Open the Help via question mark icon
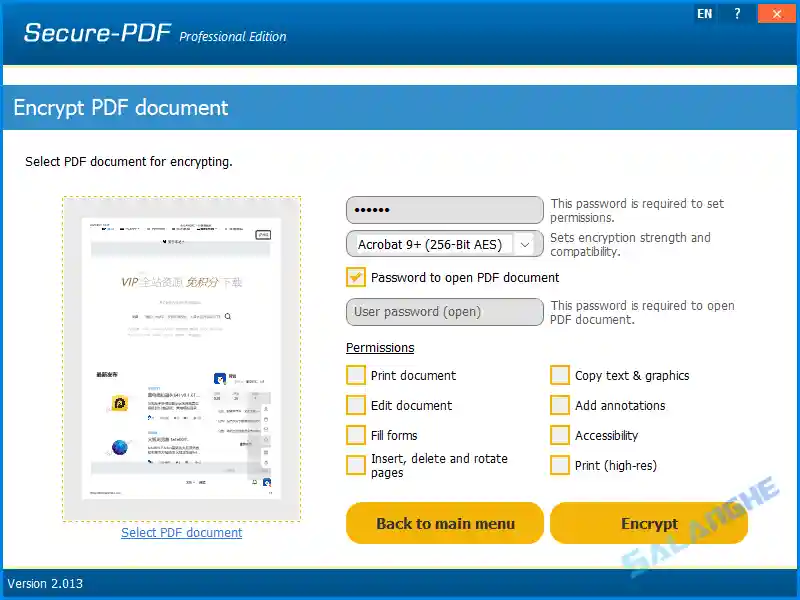This screenshot has height=600, width=800. [x=737, y=14]
